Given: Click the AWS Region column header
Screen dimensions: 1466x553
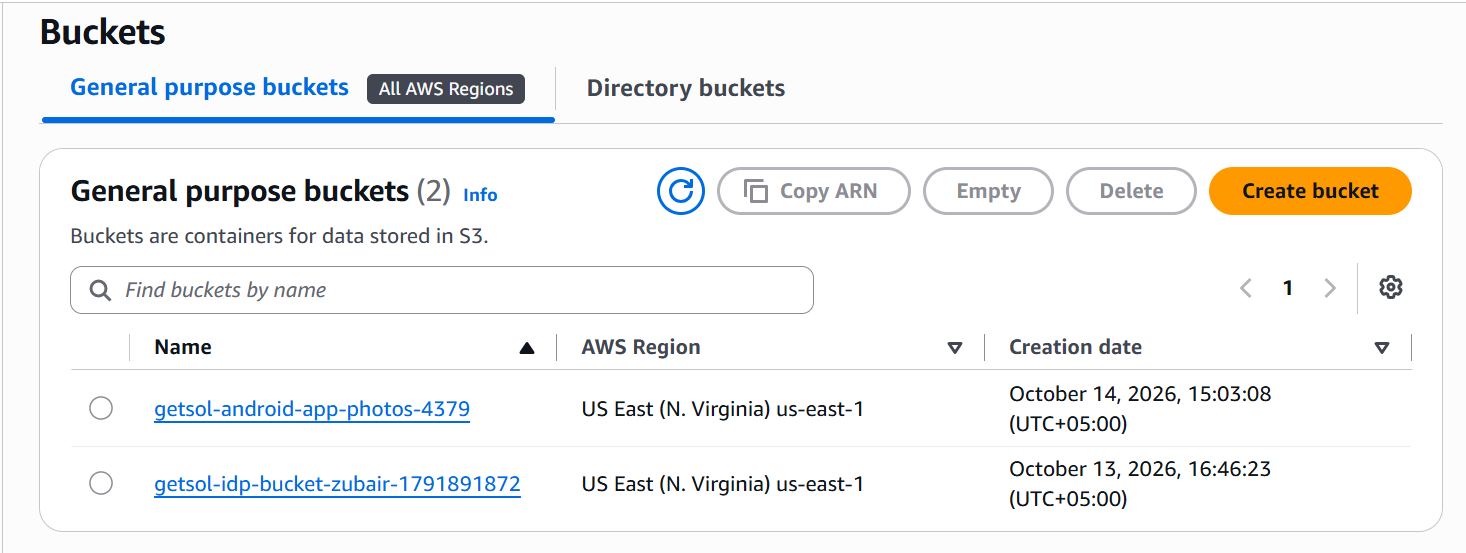Looking at the screenshot, I should pos(641,347).
